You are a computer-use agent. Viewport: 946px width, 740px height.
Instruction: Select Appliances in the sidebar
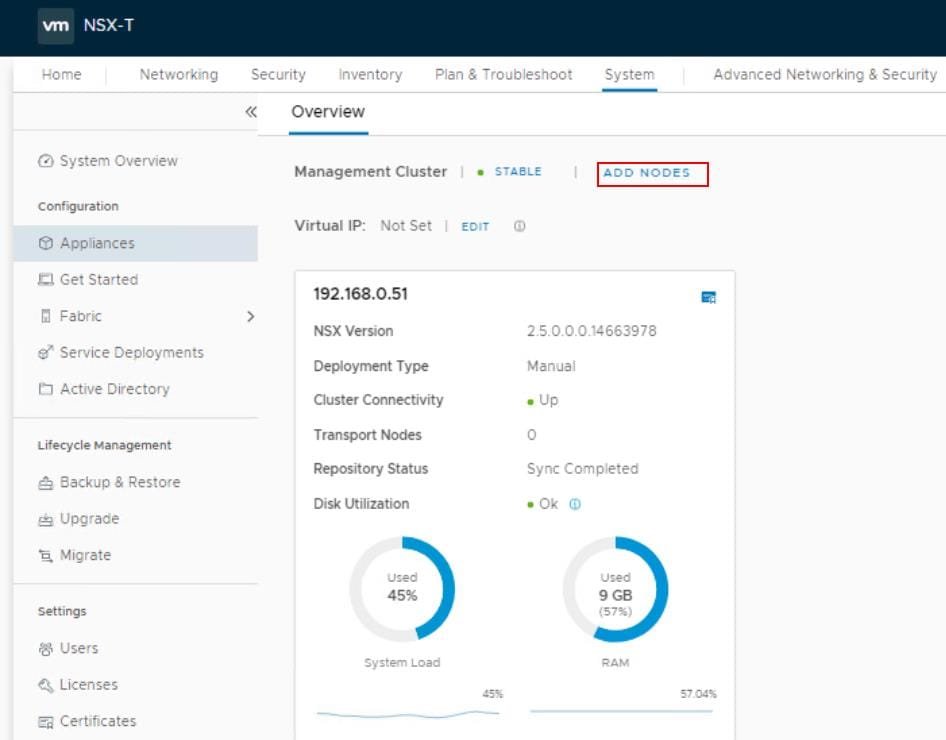click(x=96, y=243)
